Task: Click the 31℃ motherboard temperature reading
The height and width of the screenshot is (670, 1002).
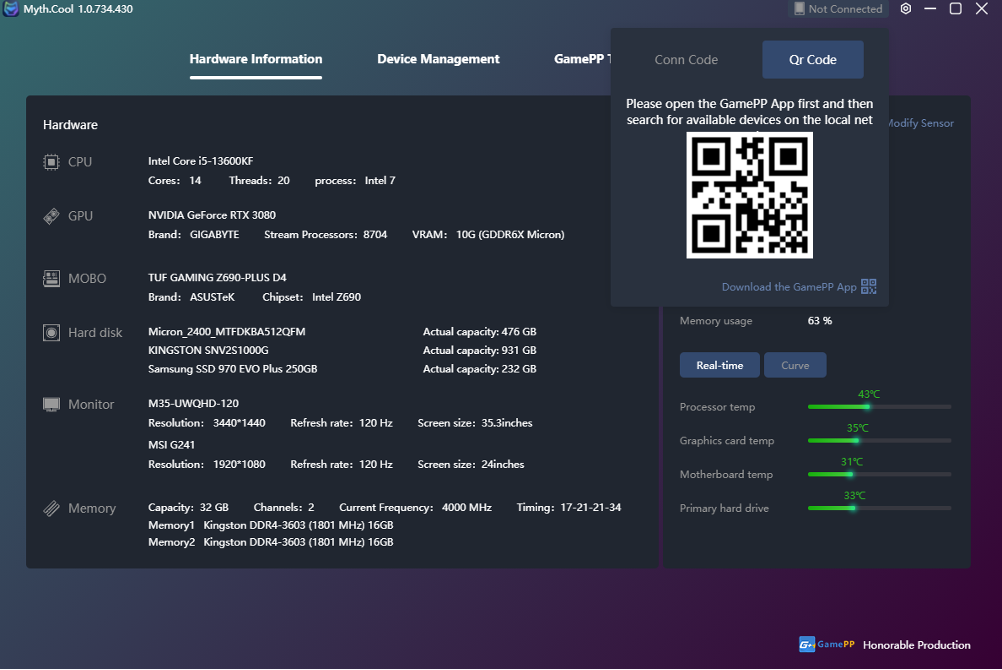Action: 851,462
